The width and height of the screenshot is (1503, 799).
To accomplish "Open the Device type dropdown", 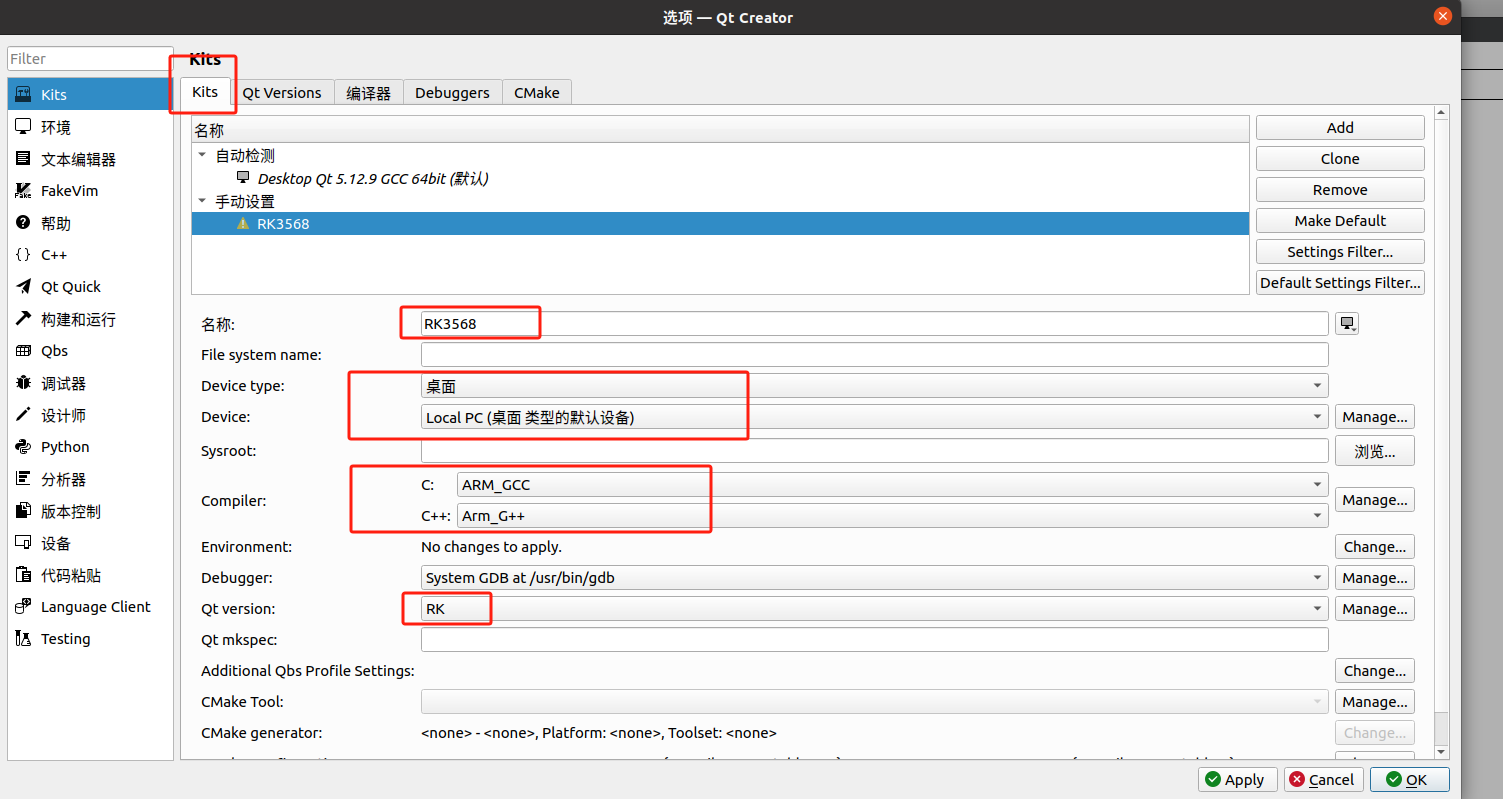I will click(x=874, y=386).
